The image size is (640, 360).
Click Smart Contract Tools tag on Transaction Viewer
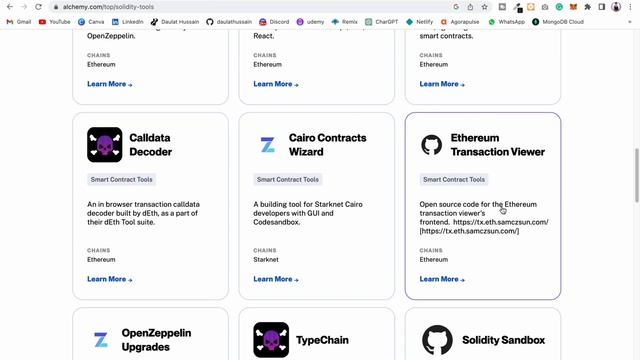454,180
